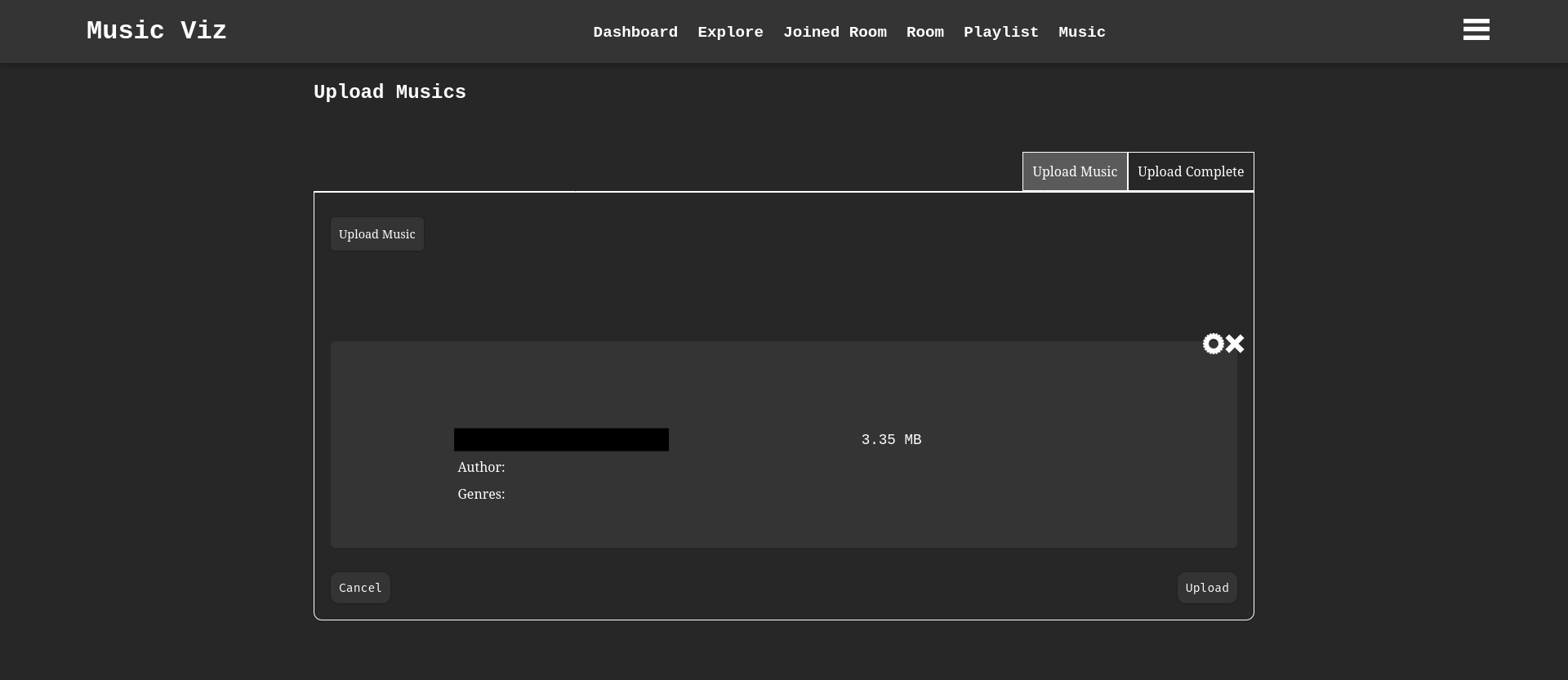Click the Upload Musics heading
Viewport: 1568px width, 680px height.
390,91
